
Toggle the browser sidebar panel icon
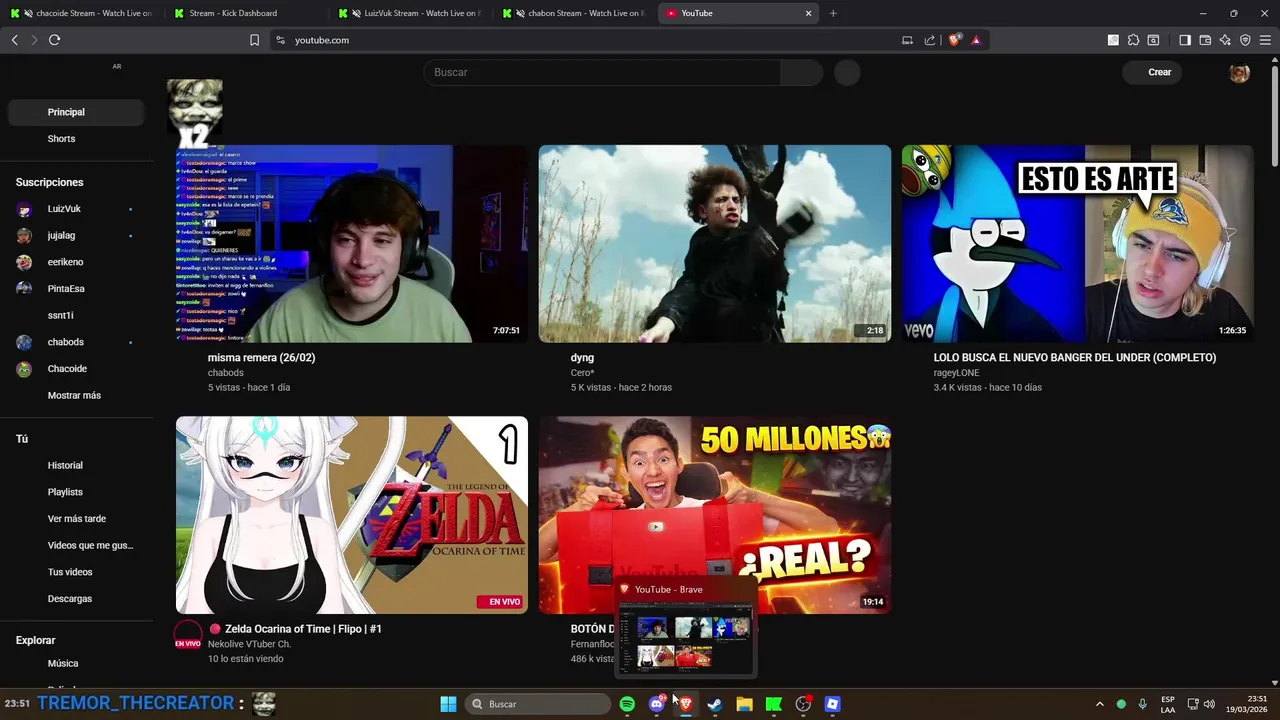[1185, 40]
